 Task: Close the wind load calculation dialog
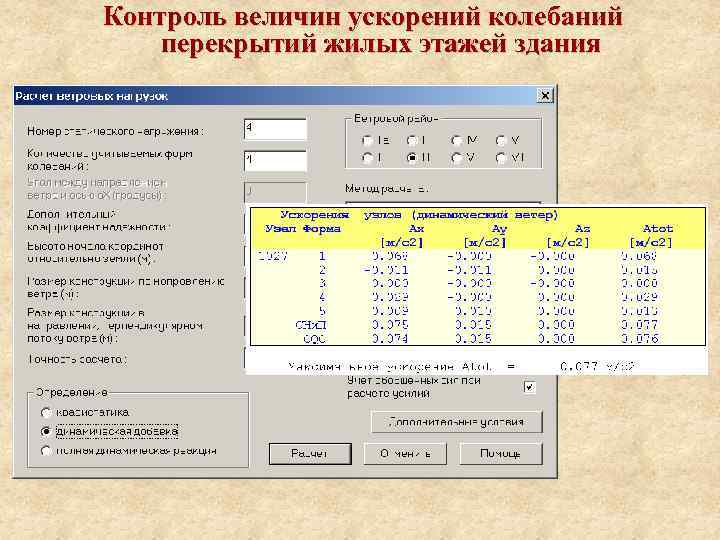[x=545, y=96]
